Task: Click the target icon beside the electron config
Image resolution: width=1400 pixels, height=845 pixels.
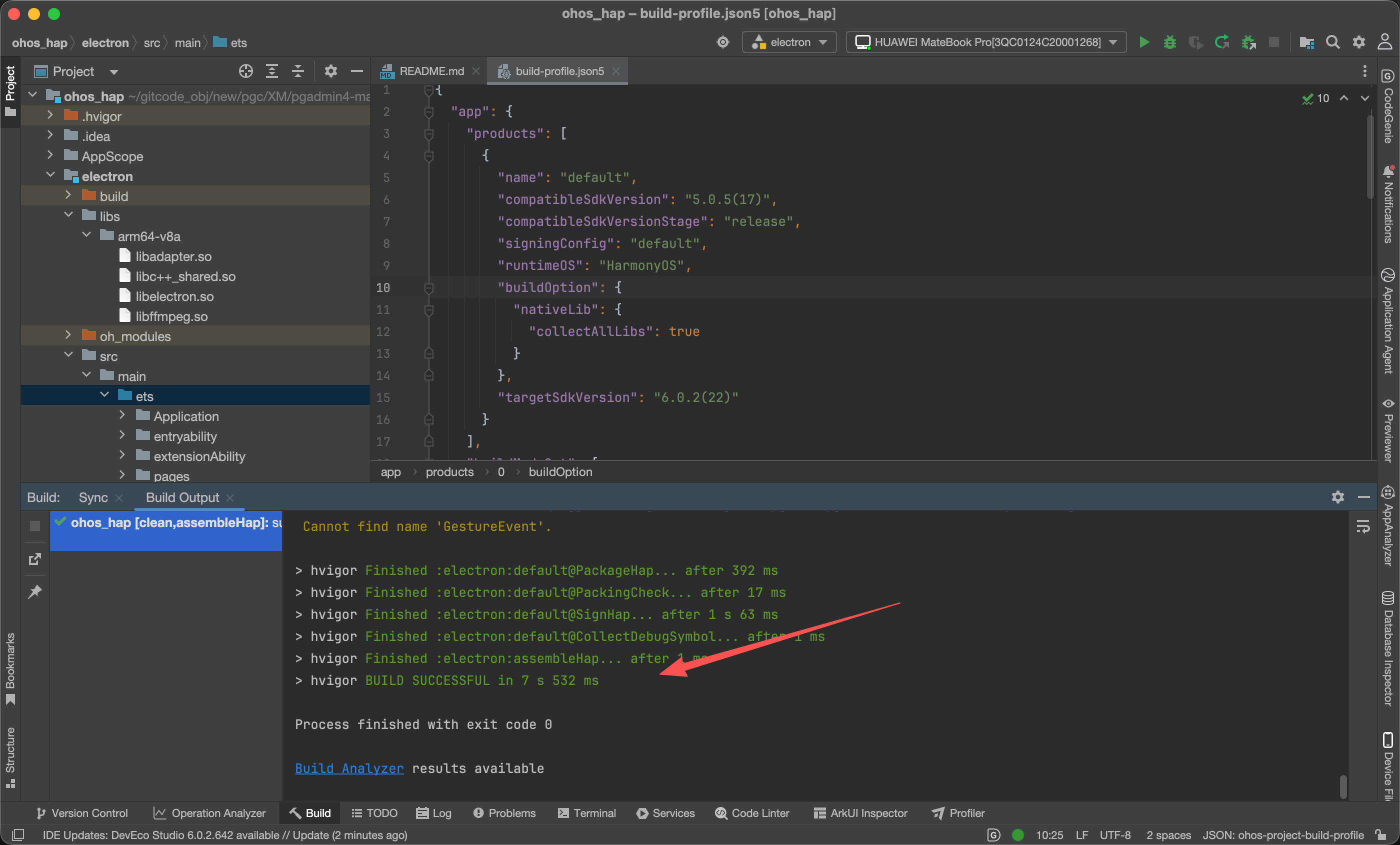Action: pos(722,42)
